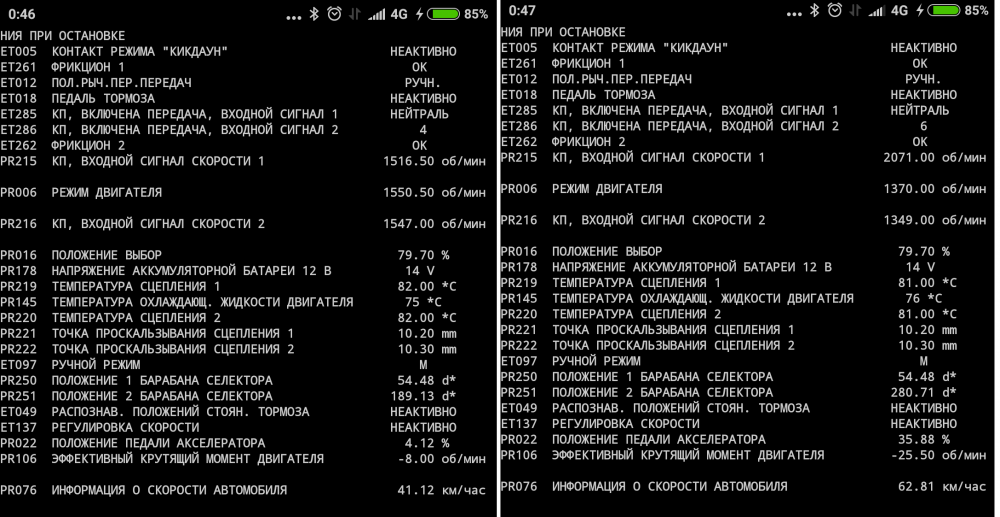The image size is (1000, 517).
Task: Select ET286 gear value 6
Action: point(923,126)
